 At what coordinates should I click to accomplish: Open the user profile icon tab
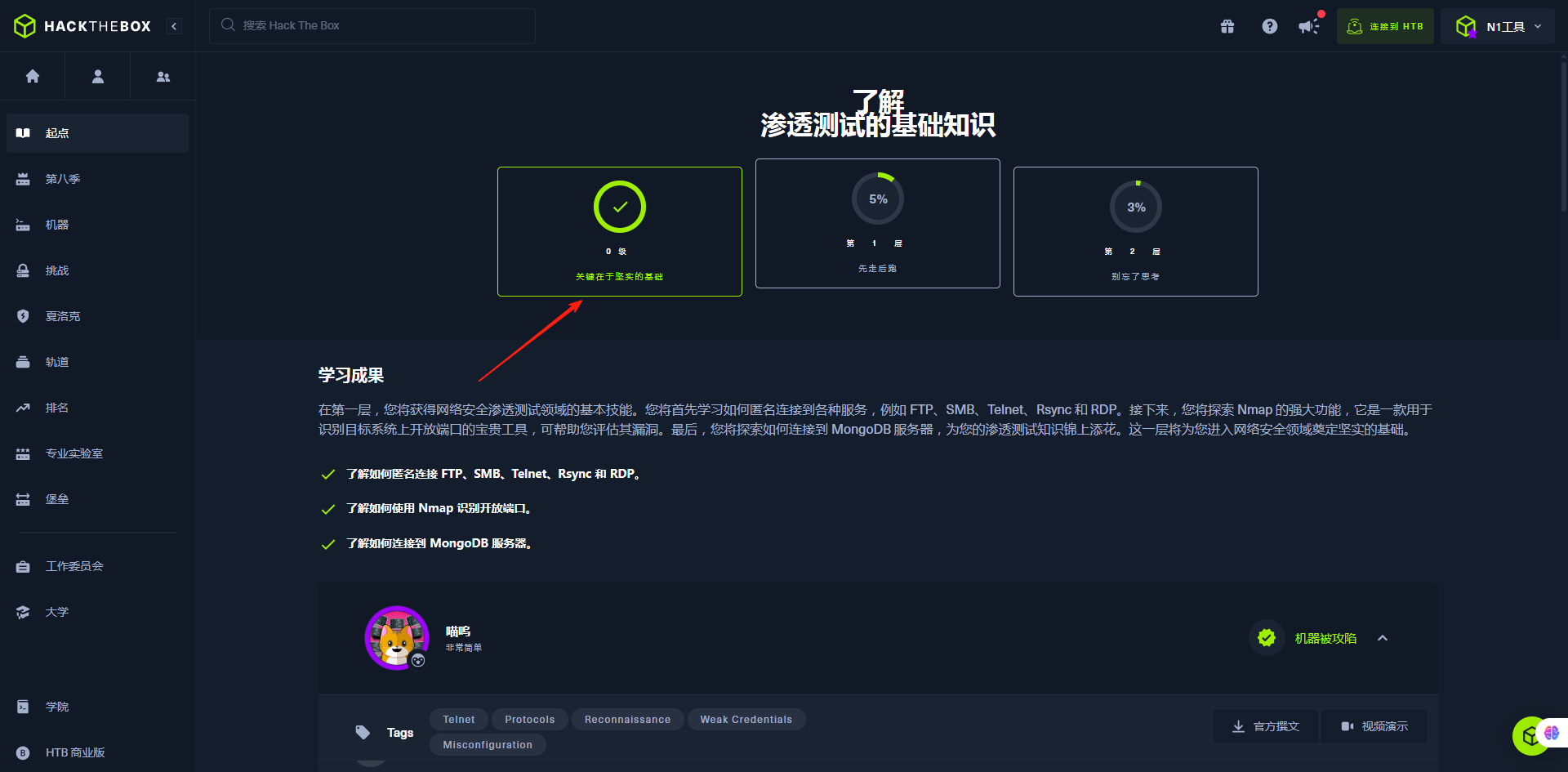98,76
